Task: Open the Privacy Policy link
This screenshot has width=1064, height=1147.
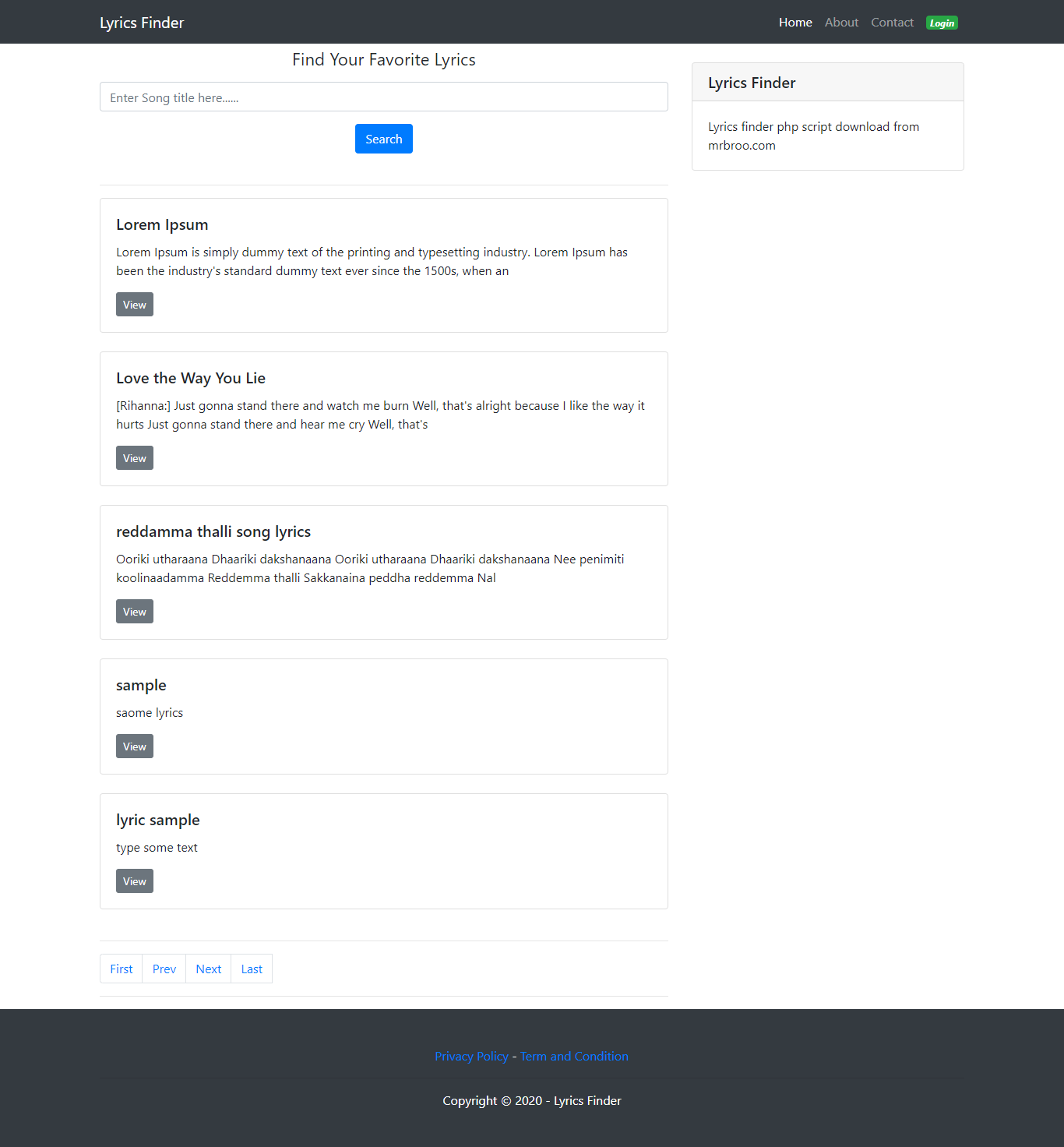Action: (x=471, y=1056)
